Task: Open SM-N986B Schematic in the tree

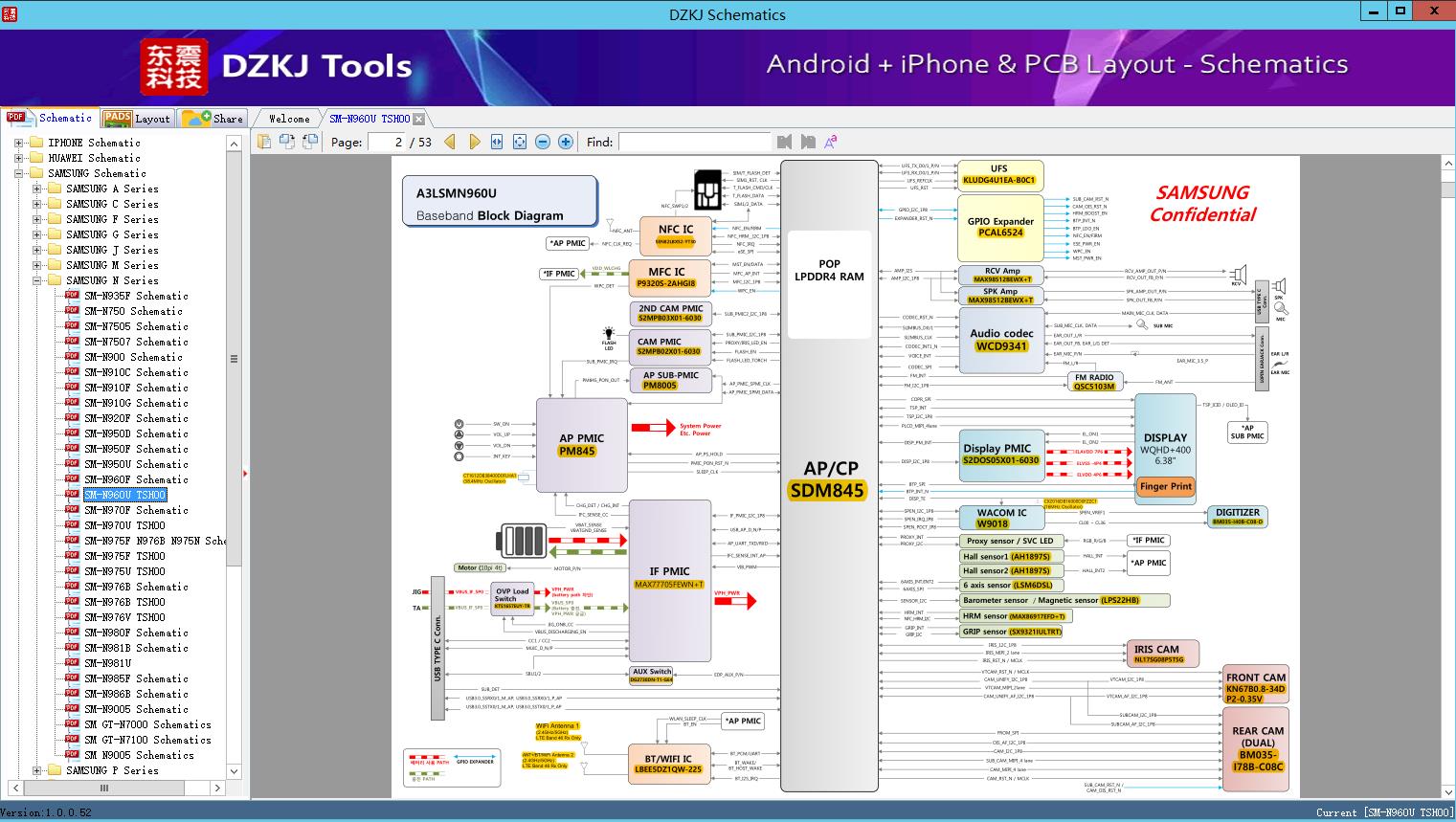Action: point(136,694)
